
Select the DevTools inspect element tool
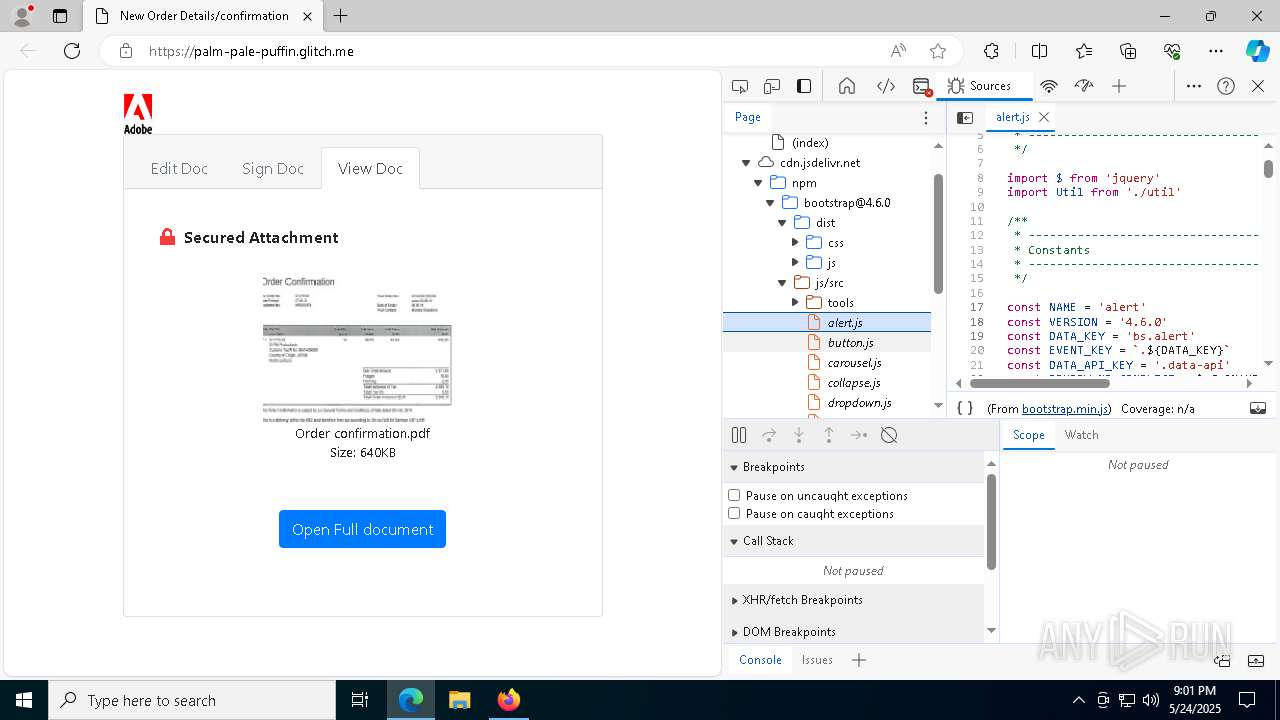pos(740,86)
